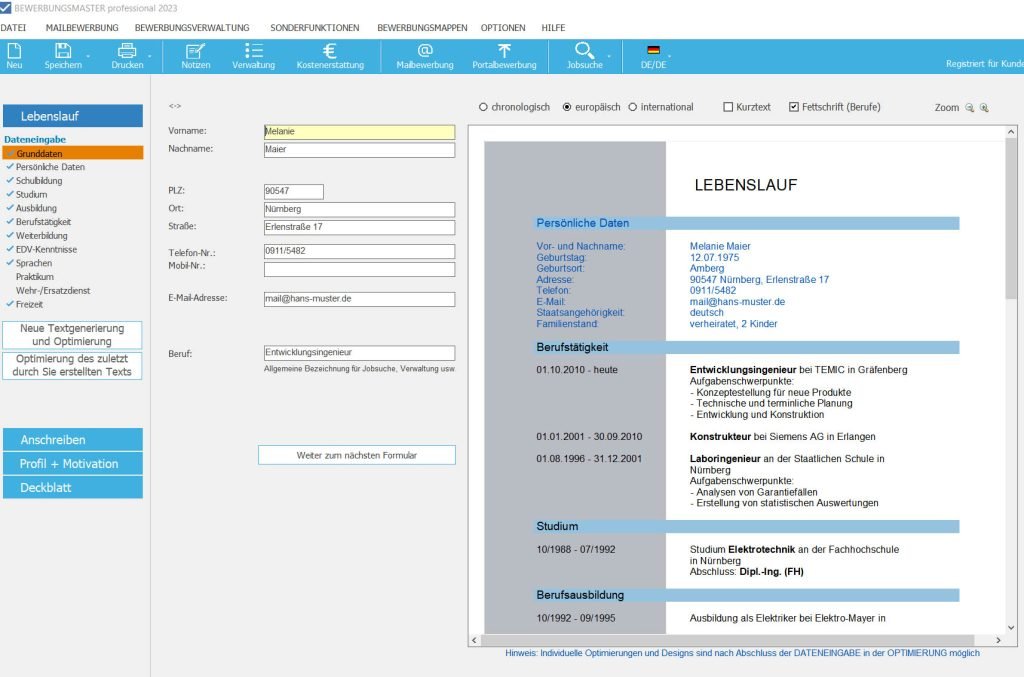Viewport: 1024px width, 677px height.
Task: Open the MAILBEWERBUNG menu
Action: [82, 27]
